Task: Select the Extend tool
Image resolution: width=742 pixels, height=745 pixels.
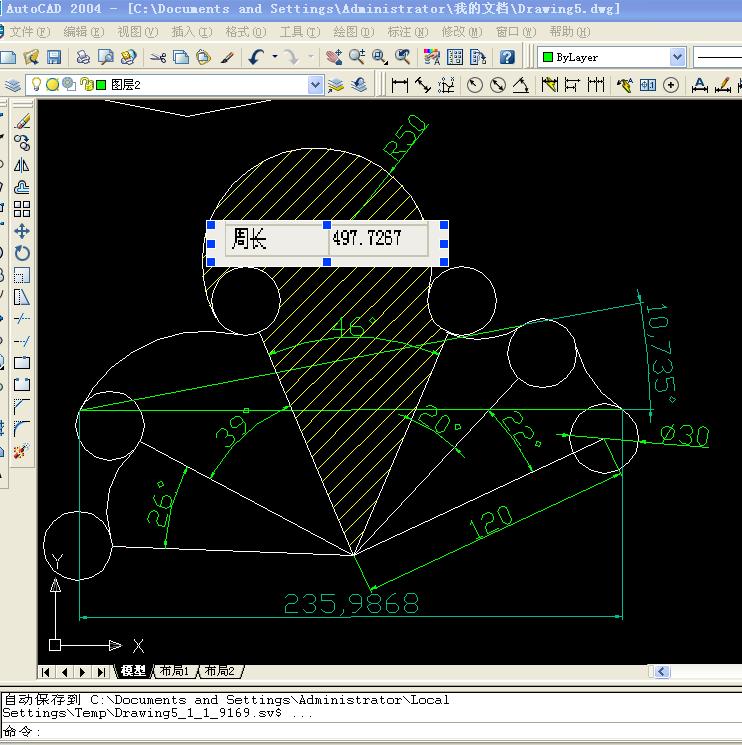Action: click(22, 341)
